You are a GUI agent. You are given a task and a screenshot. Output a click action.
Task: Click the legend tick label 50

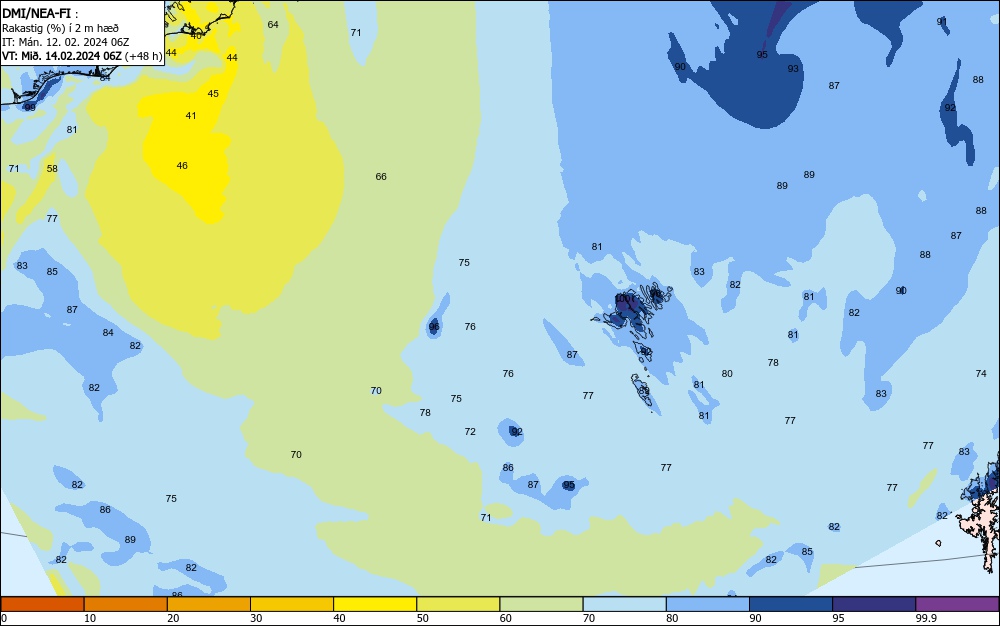click(423, 618)
